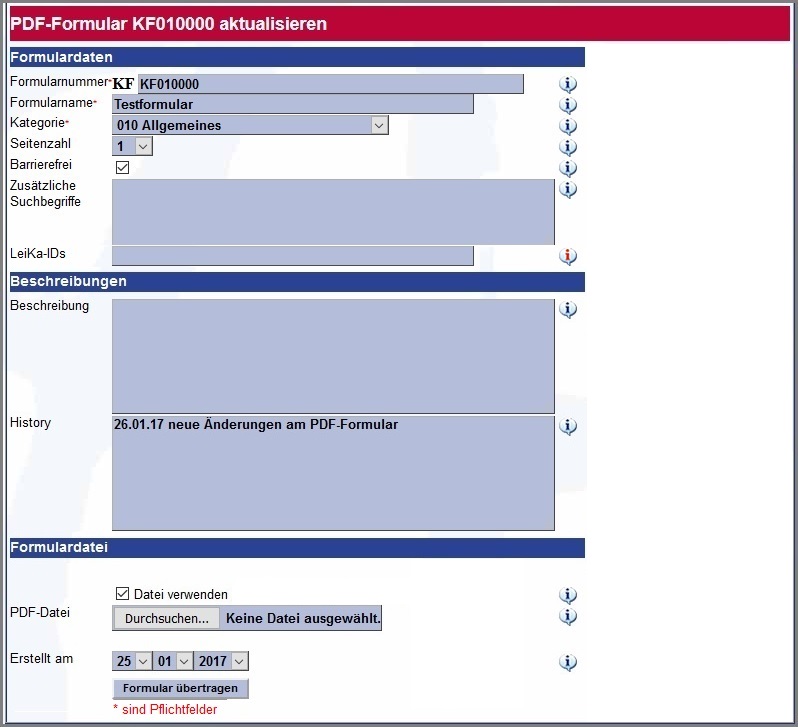Click 'Keine Datei ausgewählt.' file text
The height and width of the screenshot is (727, 798).
[303, 618]
